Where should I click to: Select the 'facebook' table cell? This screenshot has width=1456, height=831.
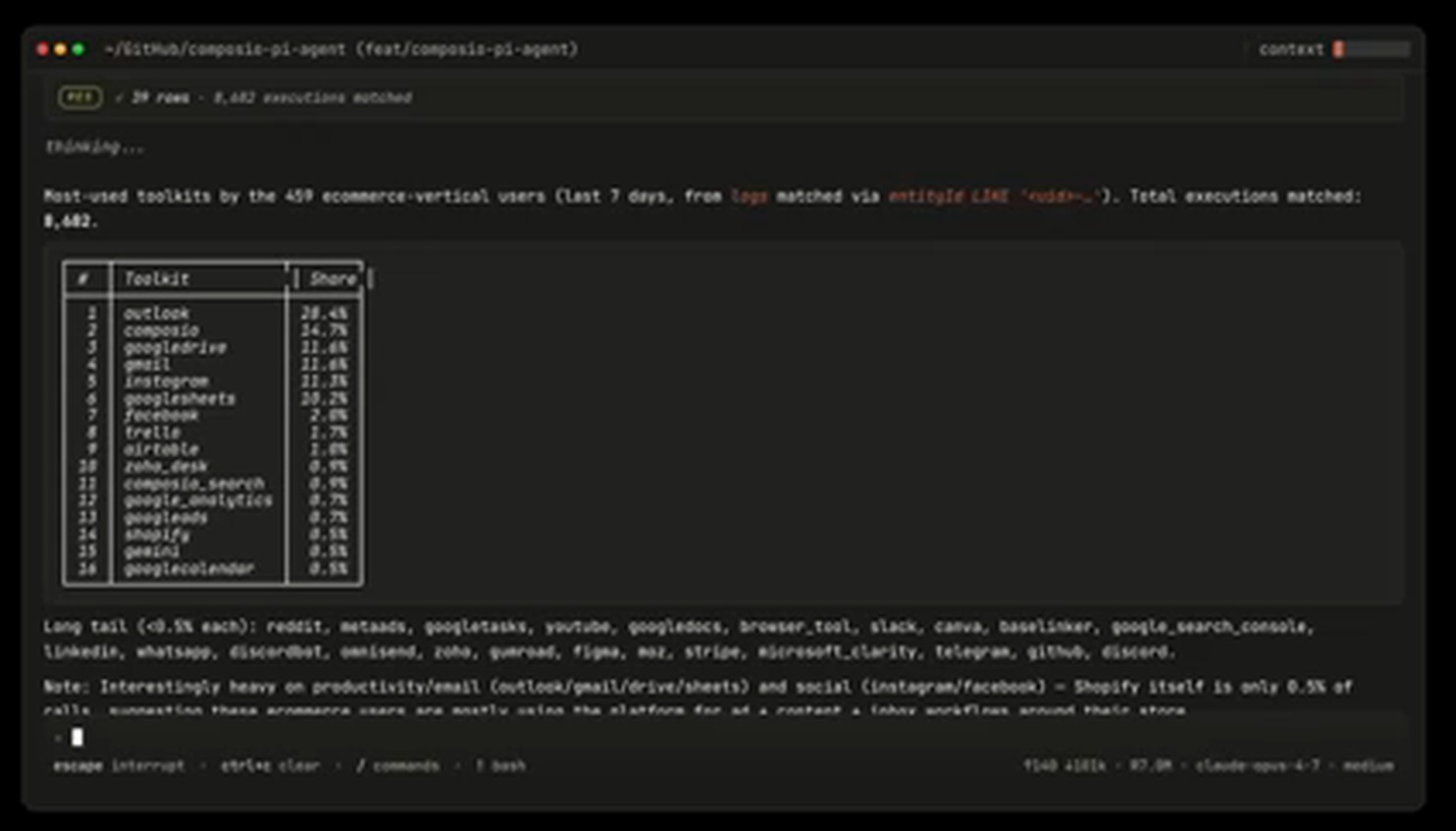[x=161, y=415]
